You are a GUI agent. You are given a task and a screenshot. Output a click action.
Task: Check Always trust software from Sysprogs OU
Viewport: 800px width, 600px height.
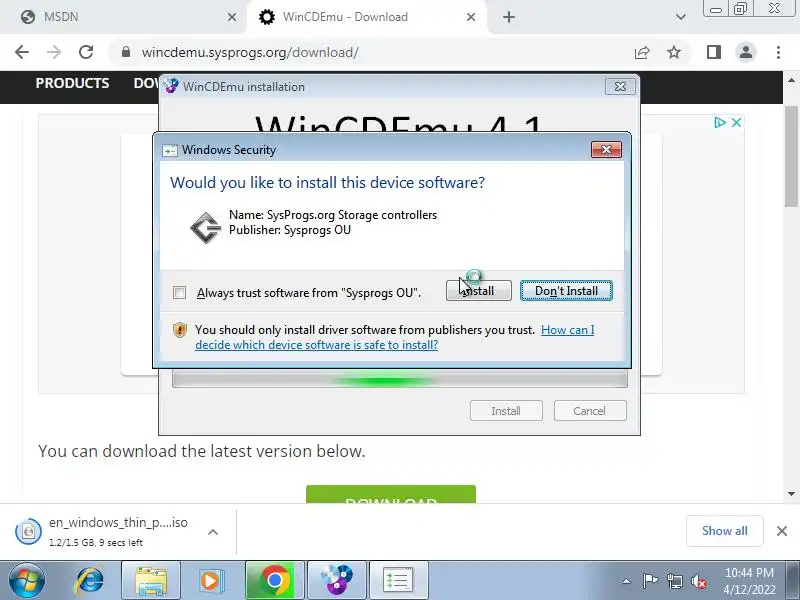point(179,292)
